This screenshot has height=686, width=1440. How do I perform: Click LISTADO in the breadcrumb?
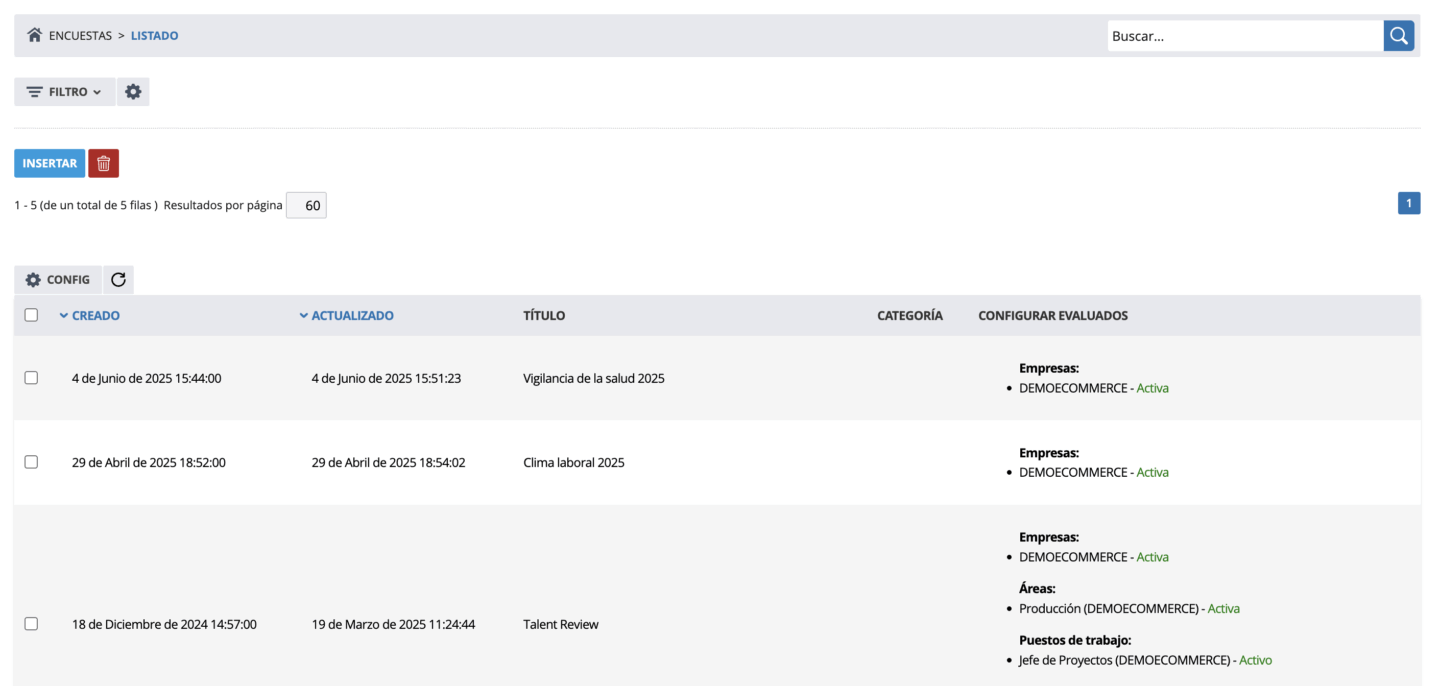point(154,36)
